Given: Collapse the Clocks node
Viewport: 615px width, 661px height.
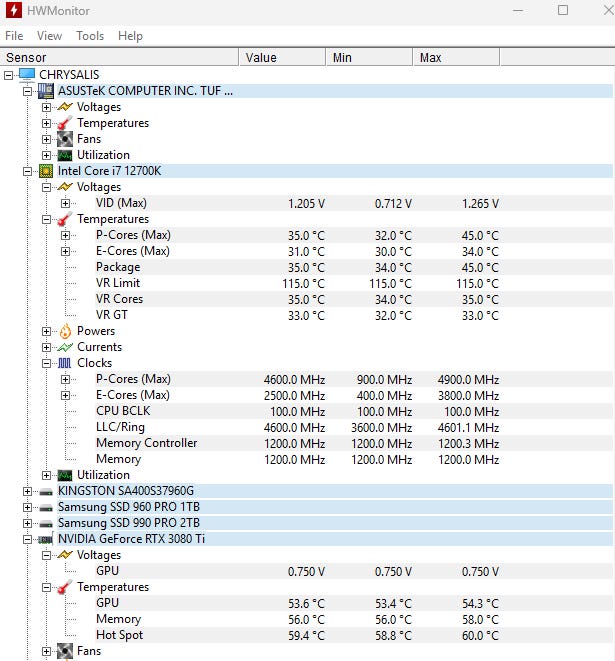Looking at the screenshot, I should (x=46, y=363).
